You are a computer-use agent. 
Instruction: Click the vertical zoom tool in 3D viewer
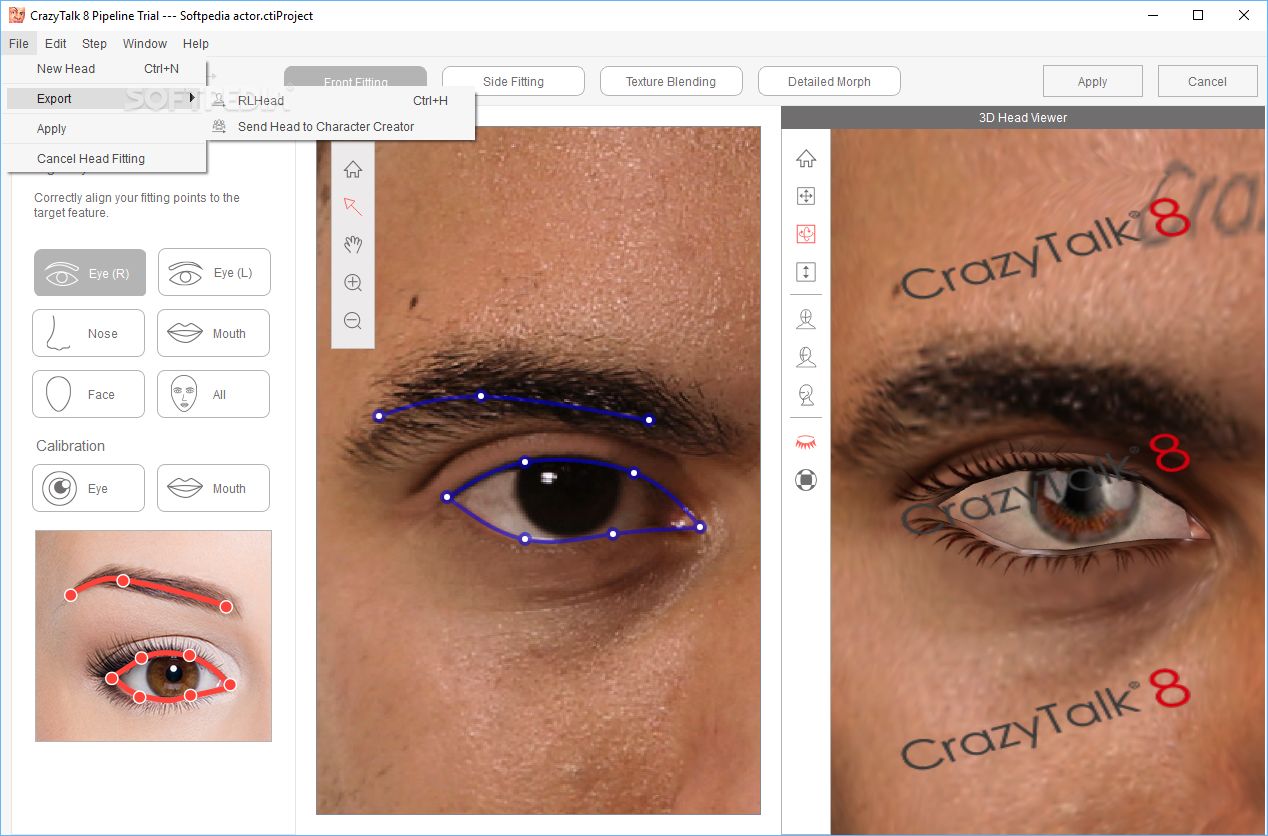(x=806, y=272)
